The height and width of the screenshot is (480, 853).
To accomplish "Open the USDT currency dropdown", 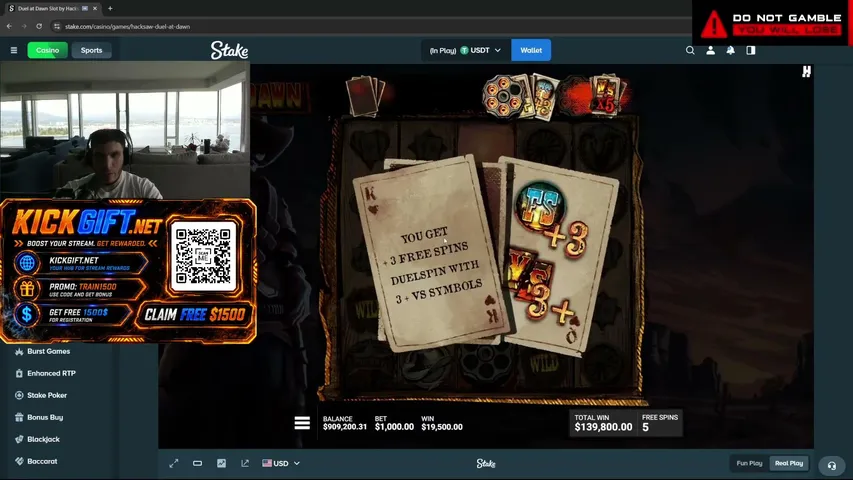I will tap(465, 50).
